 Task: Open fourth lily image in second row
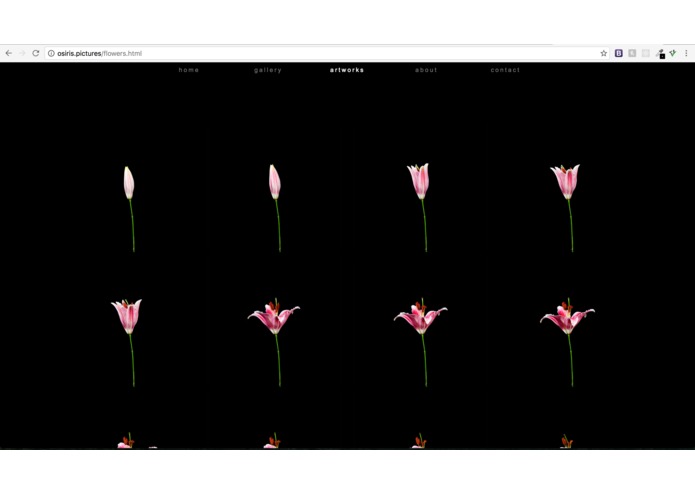(x=567, y=342)
